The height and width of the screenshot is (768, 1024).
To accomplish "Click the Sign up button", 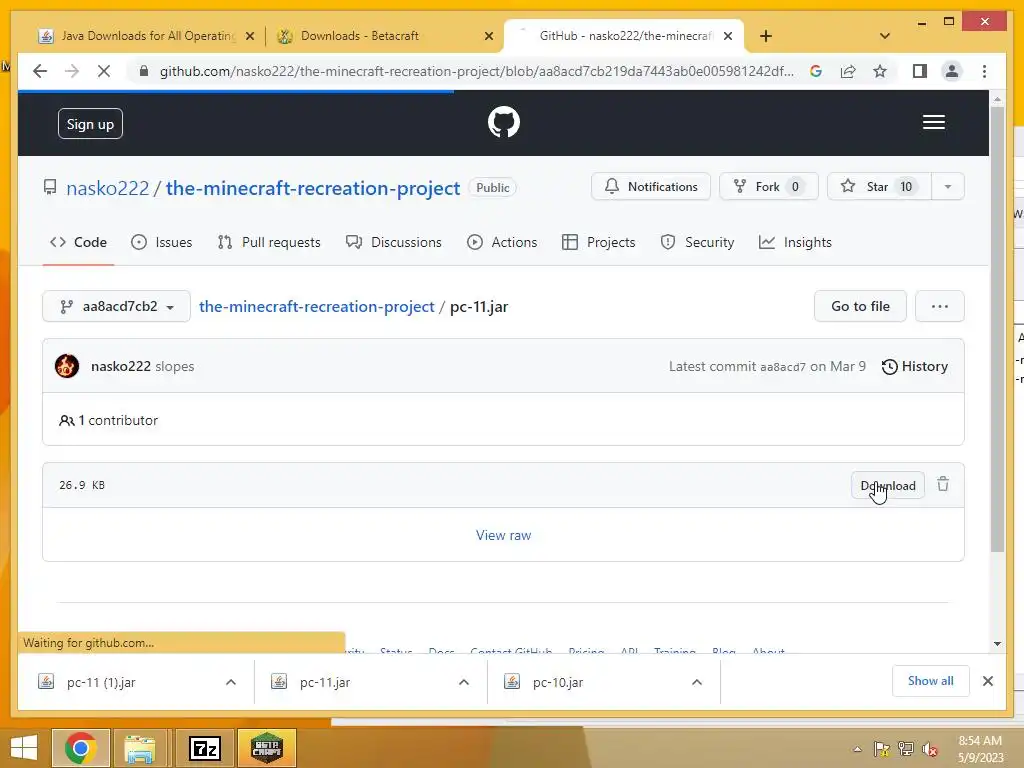I will (90, 124).
